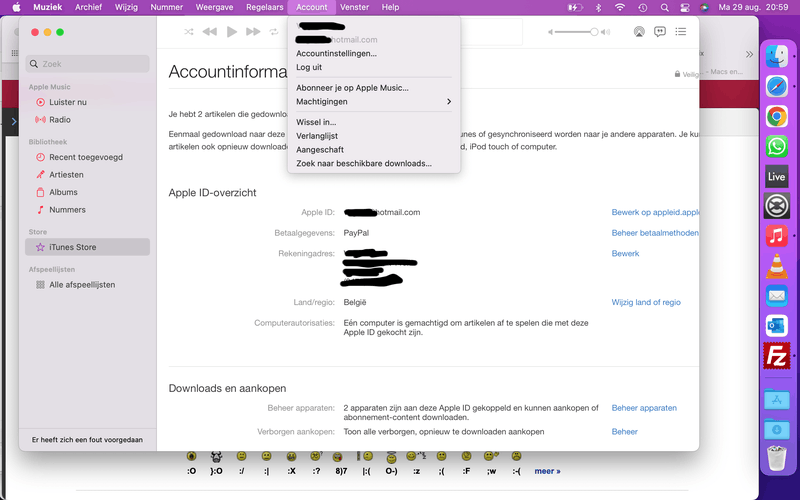Open WhatsApp from the Dock
Screen dimensions: 800x500
(777, 146)
